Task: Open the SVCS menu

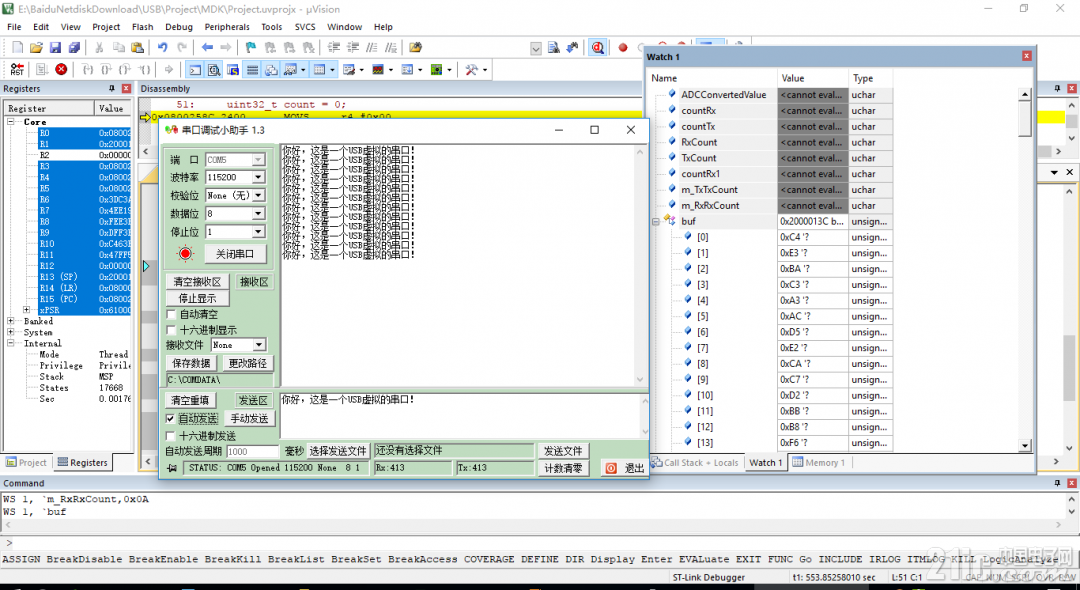Action: 305,27
